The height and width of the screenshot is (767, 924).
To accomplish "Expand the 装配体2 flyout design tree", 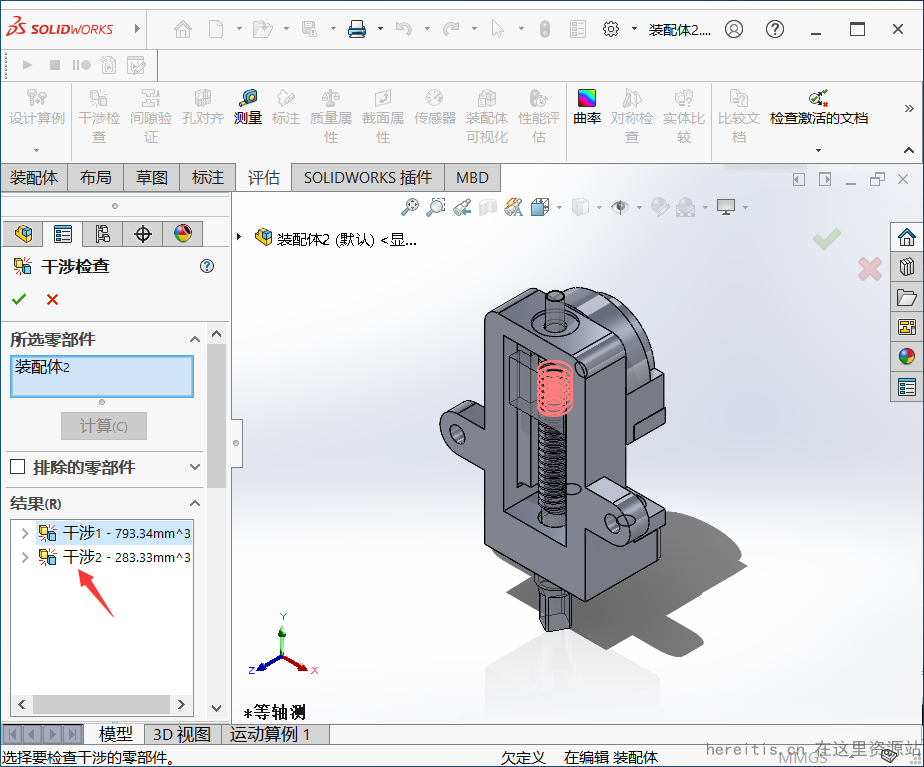I will coord(239,237).
